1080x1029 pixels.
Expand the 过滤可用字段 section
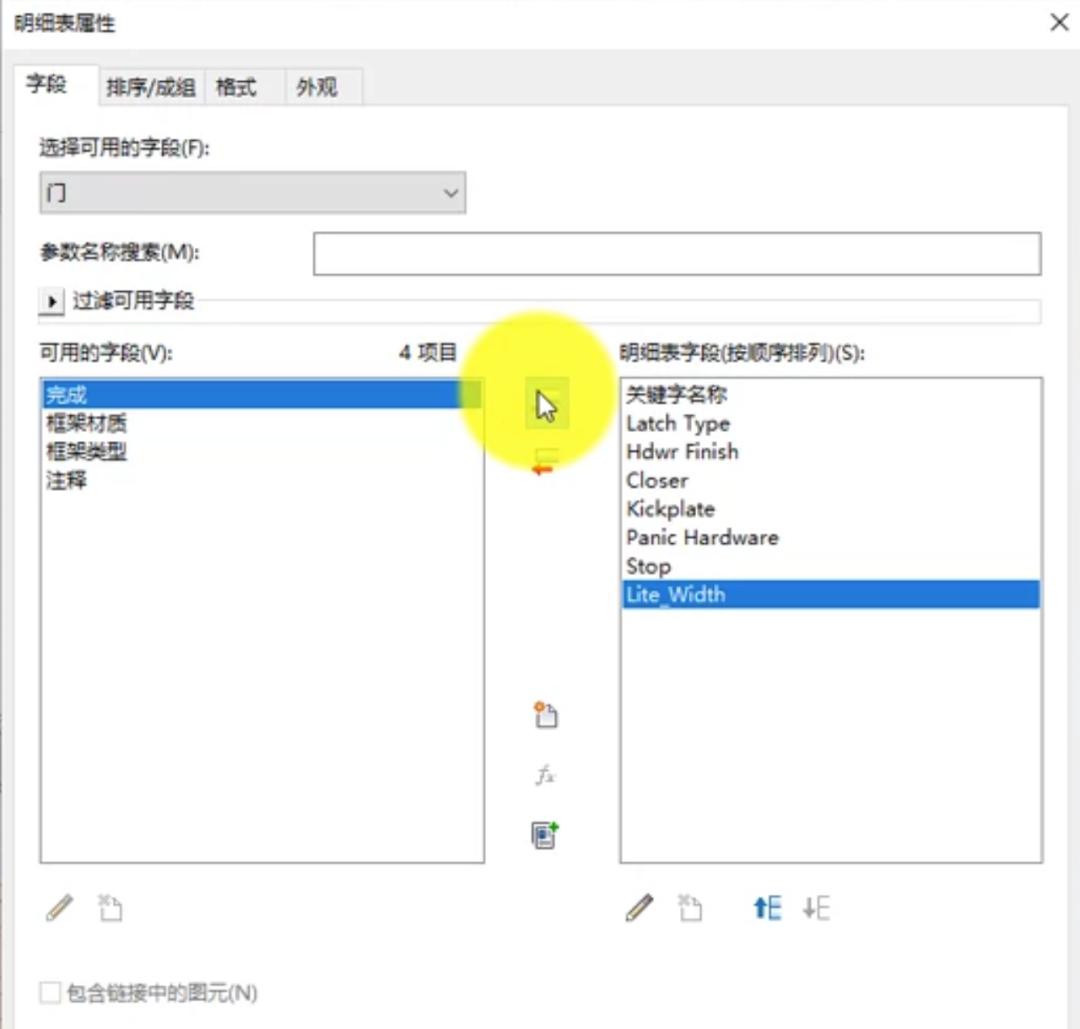click(x=51, y=302)
